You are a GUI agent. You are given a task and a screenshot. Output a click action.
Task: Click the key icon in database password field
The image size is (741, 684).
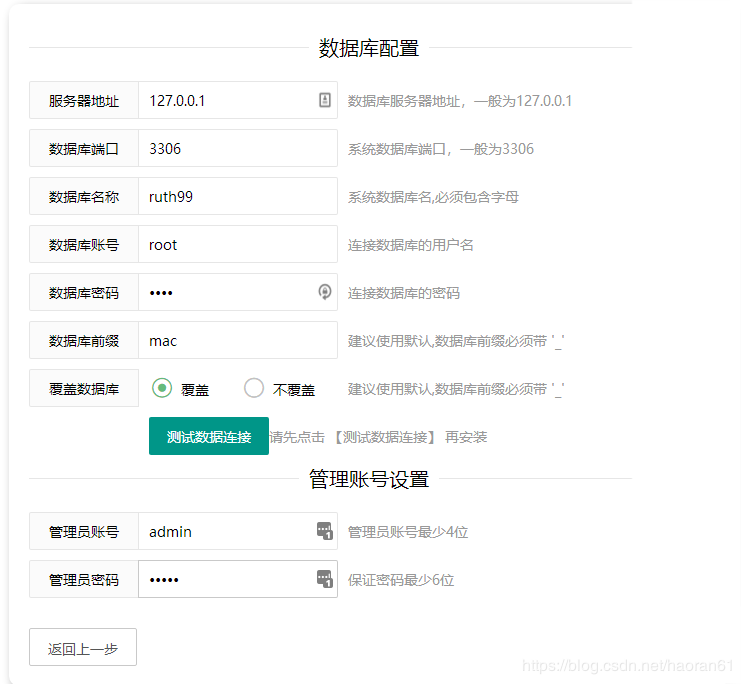[324, 292]
